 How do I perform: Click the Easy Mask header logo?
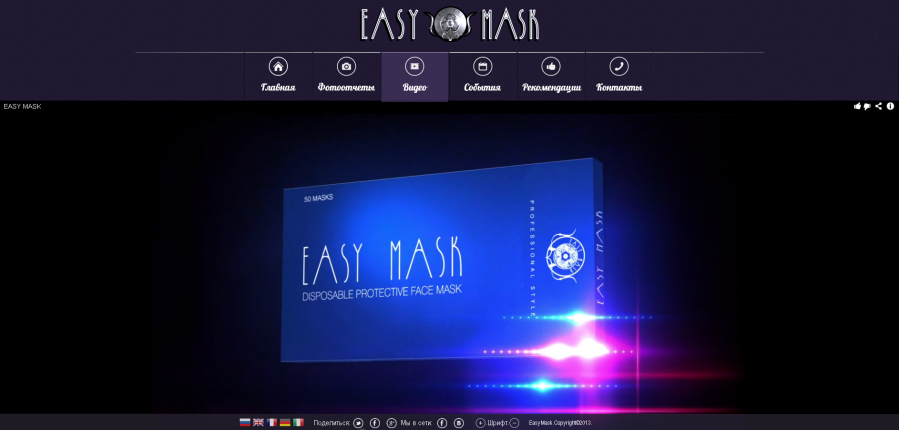(450, 24)
